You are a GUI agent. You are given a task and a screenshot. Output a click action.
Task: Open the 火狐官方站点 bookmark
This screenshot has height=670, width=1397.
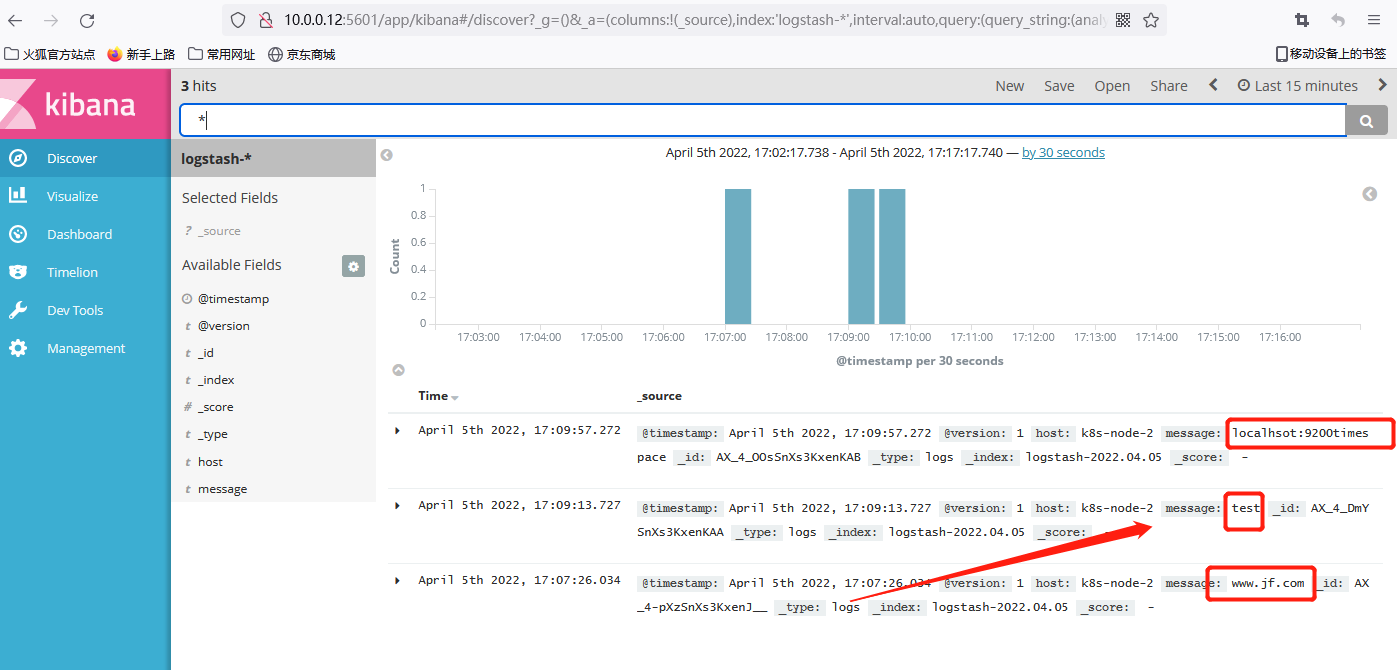tap(50, 54)
